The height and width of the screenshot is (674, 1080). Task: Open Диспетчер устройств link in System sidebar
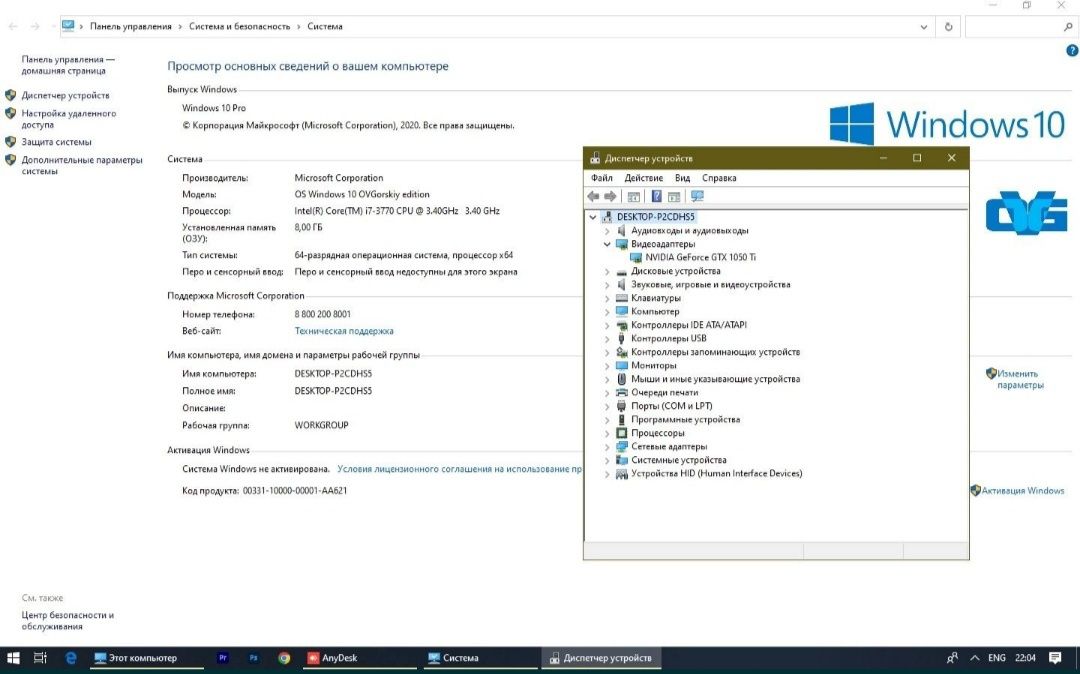[x=65, y=96]
